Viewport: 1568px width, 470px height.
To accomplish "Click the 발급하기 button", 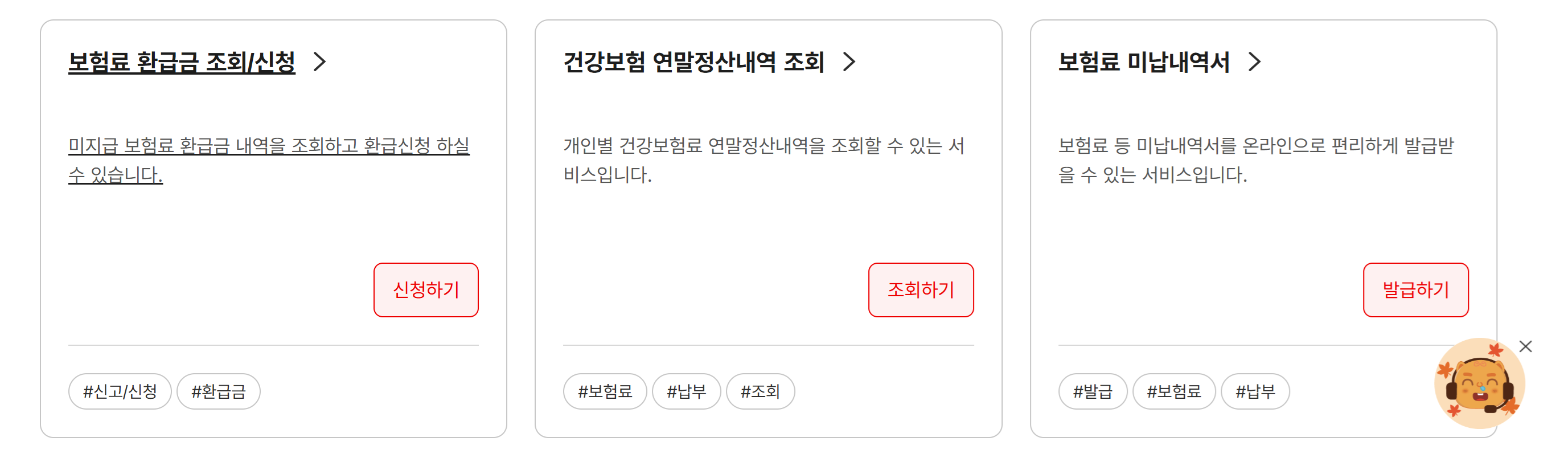I will point(1417,290).
